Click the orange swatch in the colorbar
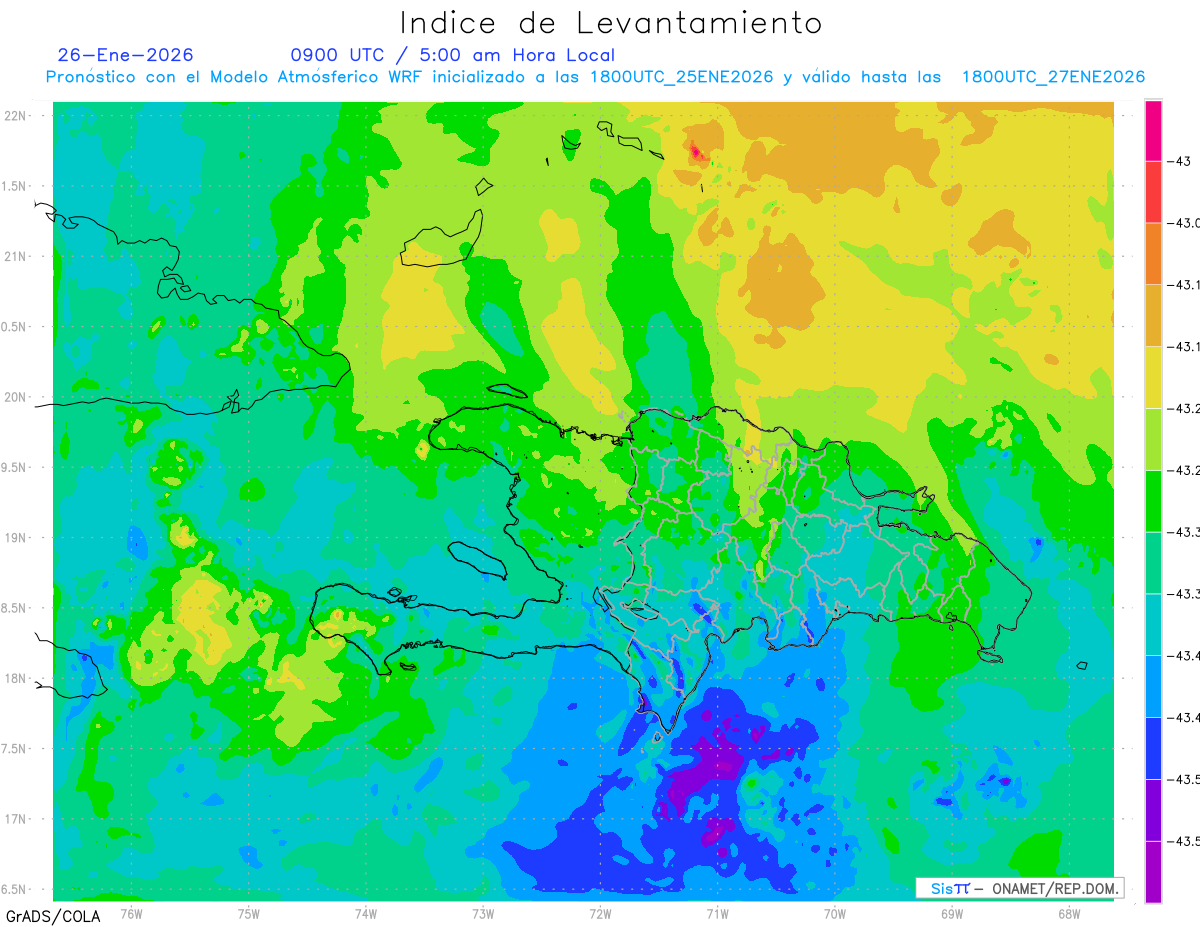 tap(1153, 254)
